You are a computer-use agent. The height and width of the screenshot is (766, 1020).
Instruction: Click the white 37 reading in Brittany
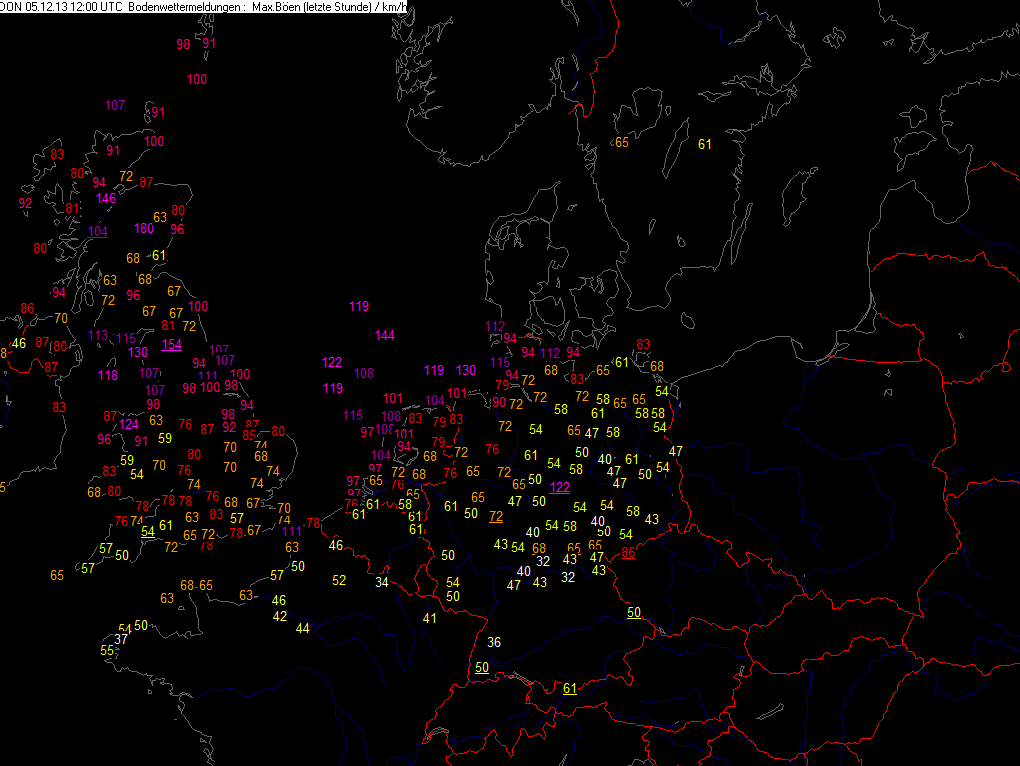121,639
